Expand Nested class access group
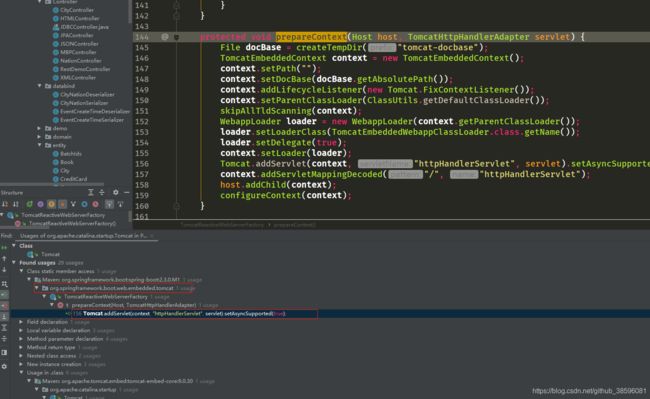This screenshot has height=399, width=650. pyautogui.click(x=22, y=355)
